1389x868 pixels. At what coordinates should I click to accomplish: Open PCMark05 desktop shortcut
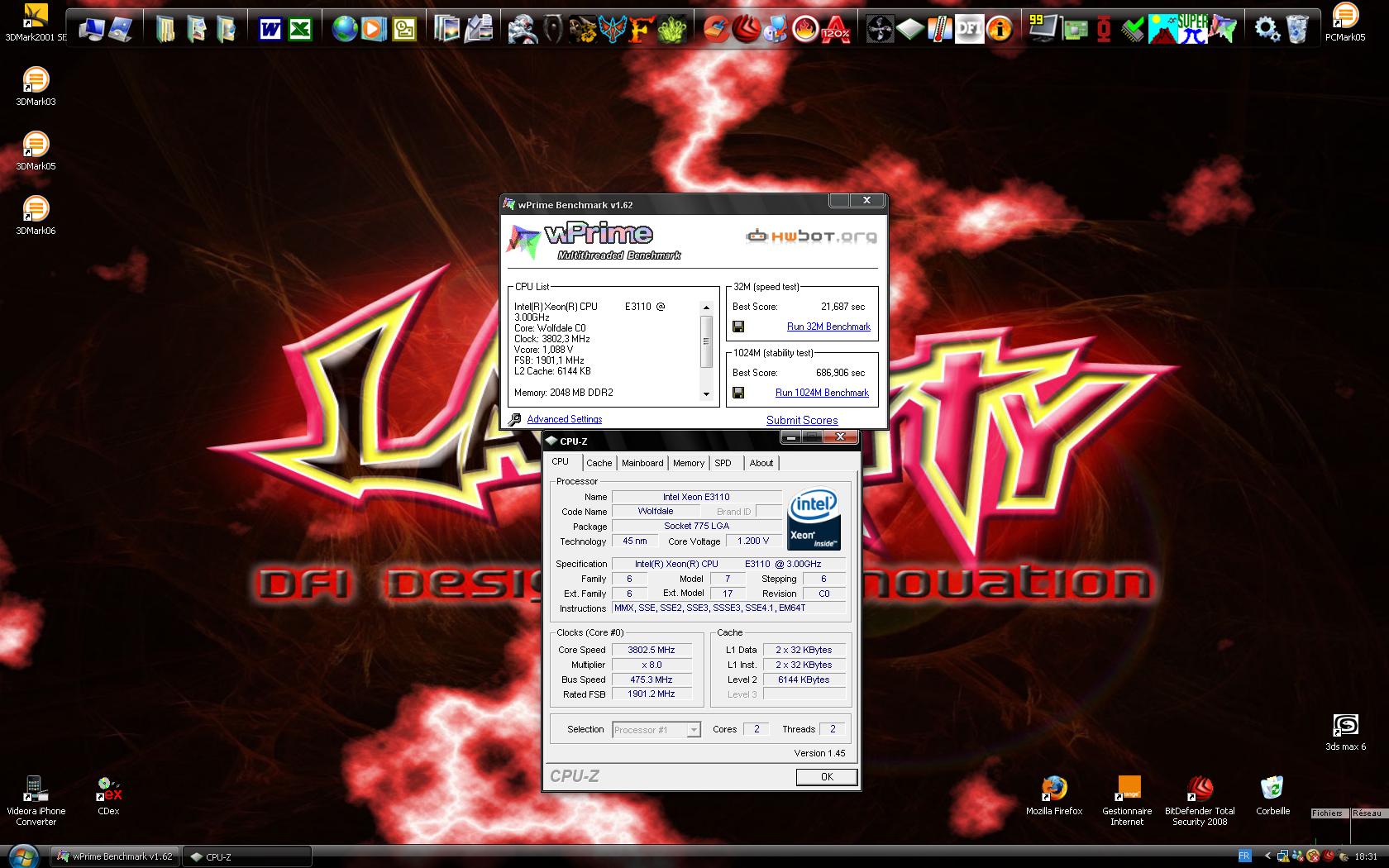click(1345, 22)
